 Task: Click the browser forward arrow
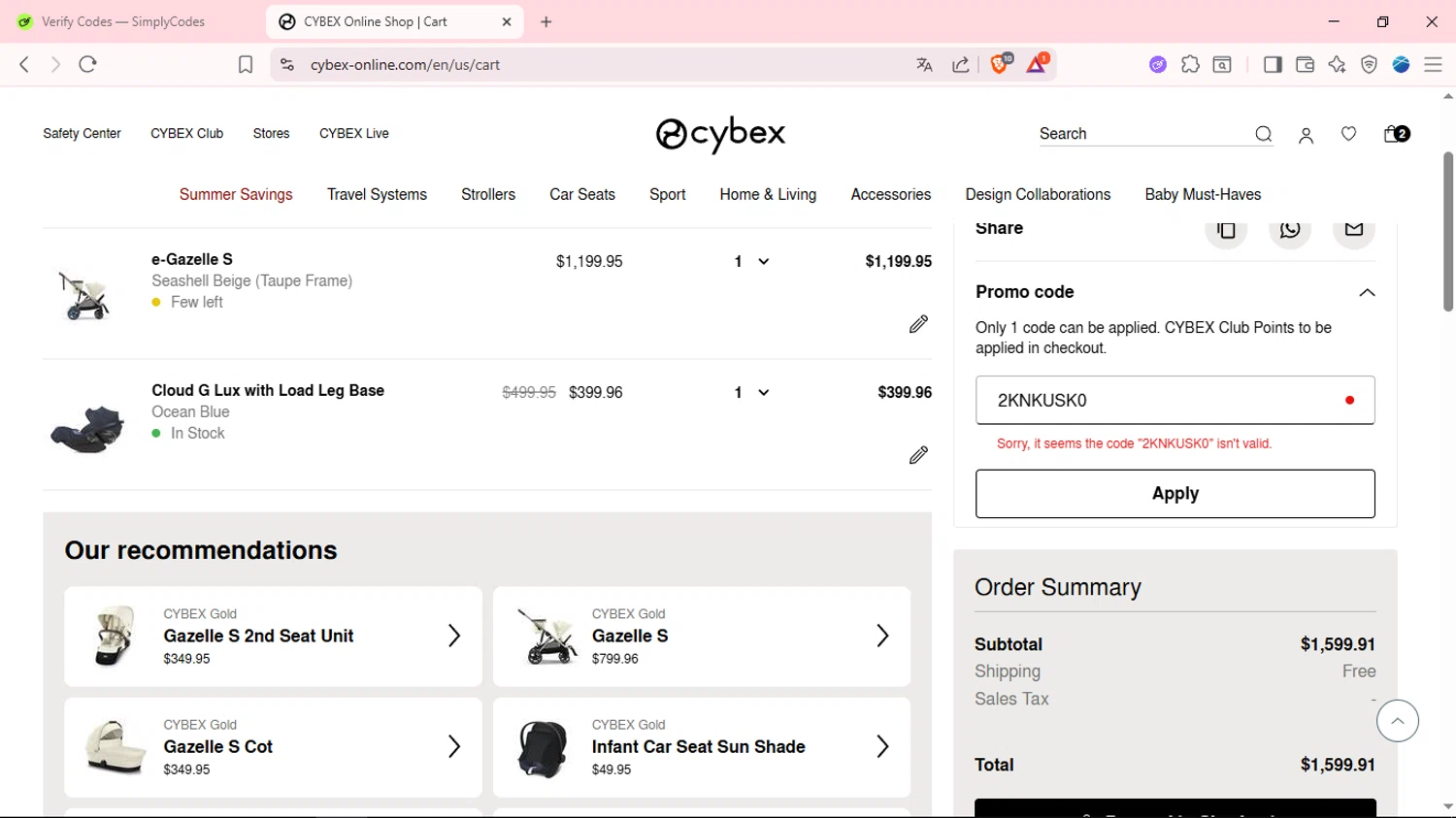[55, 64]
